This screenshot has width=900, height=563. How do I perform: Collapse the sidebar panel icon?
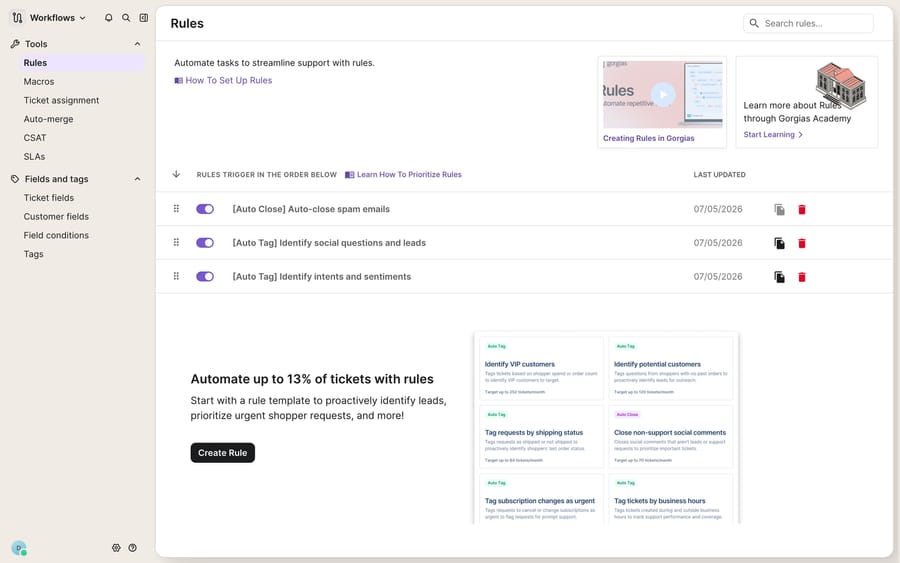click(x=143, y=18)
